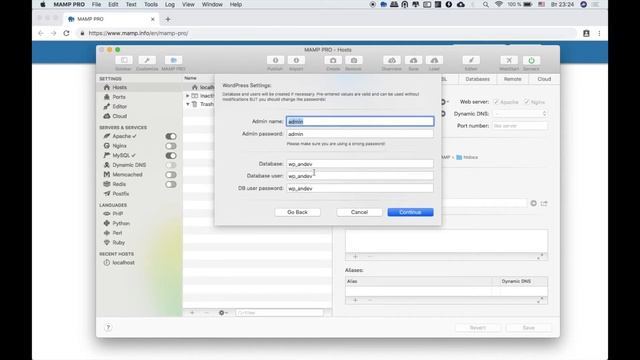Open Python in the languages sidebar
The height and width of the screenshot is (360, 640).
tap(121, 224)
